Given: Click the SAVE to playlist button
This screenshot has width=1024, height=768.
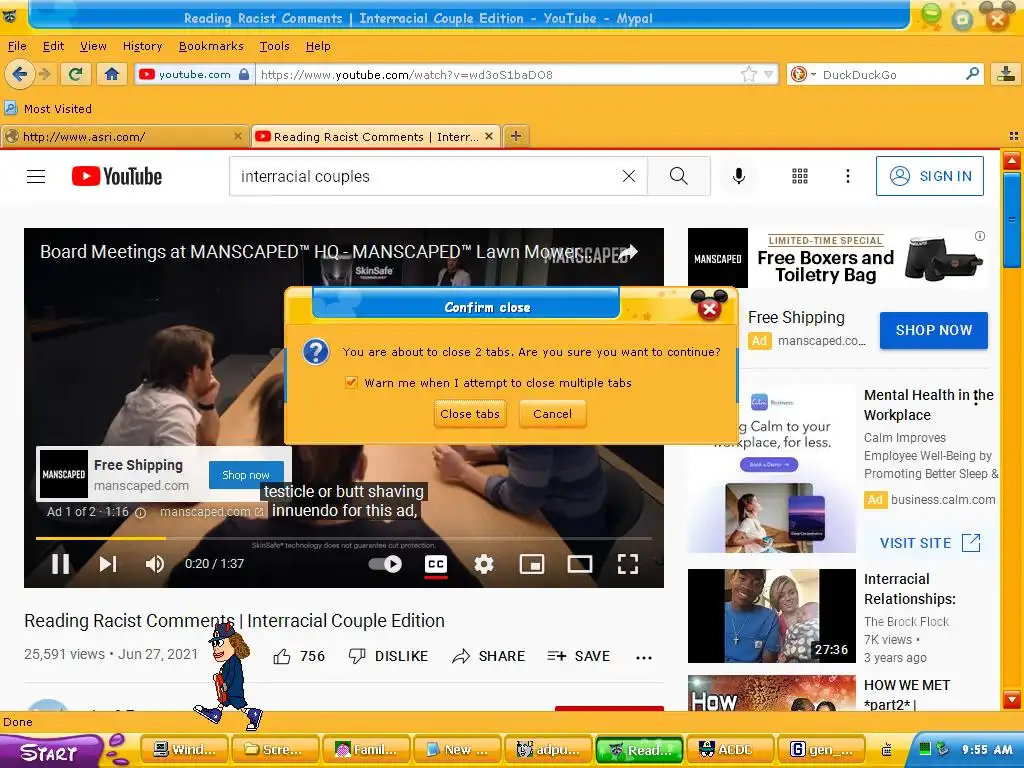Looking at the screenshot, I should click(579, 656).
